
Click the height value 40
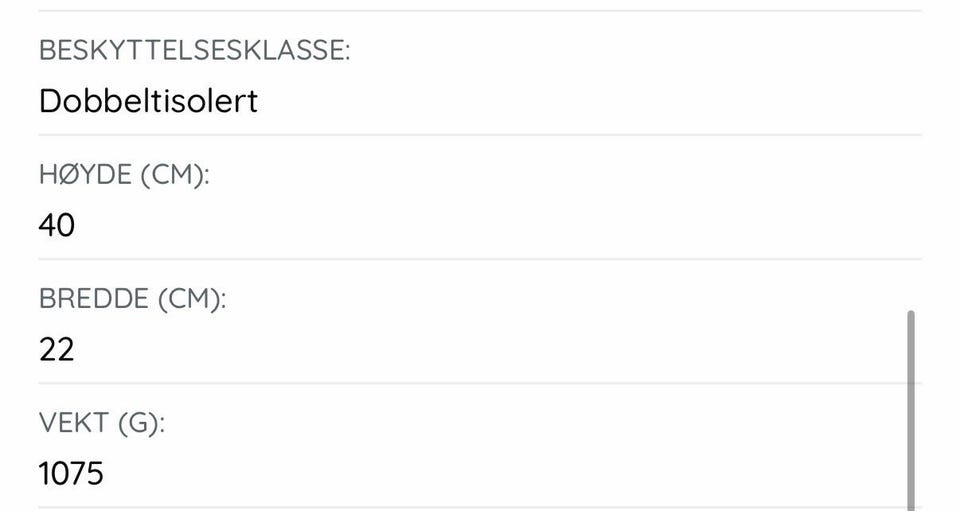point(57,225)
